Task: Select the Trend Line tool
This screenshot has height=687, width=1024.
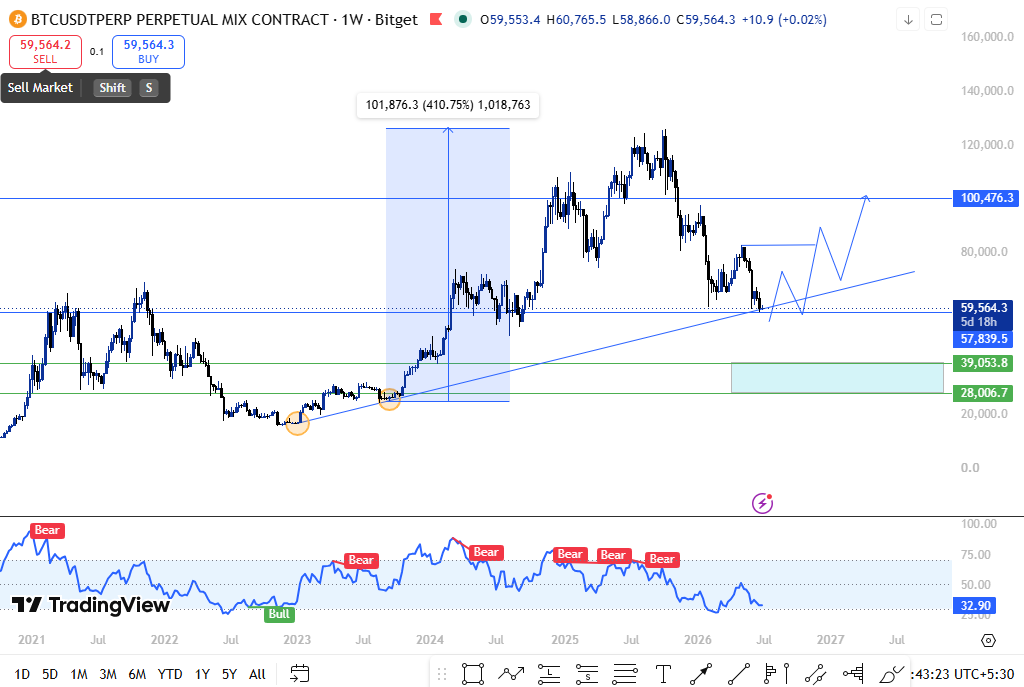Action: coord(739,674)
